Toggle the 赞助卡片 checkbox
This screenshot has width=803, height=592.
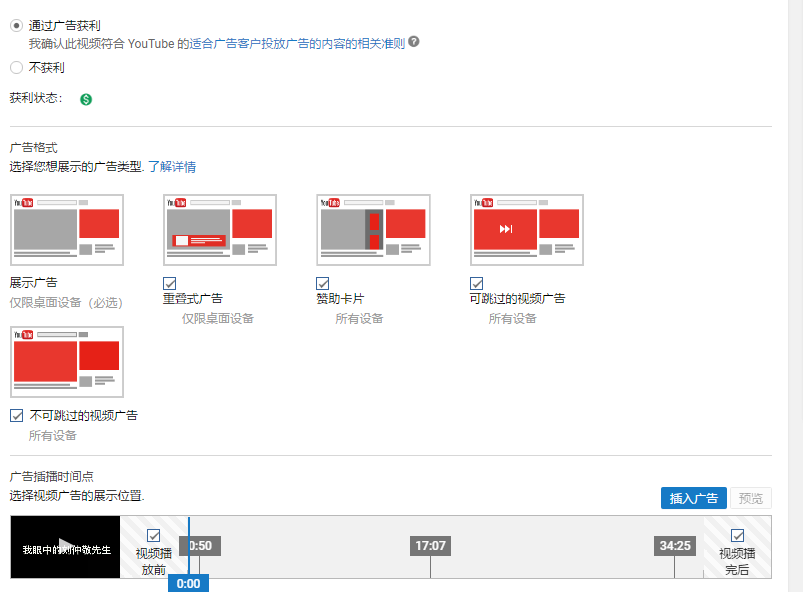point(323,283)
